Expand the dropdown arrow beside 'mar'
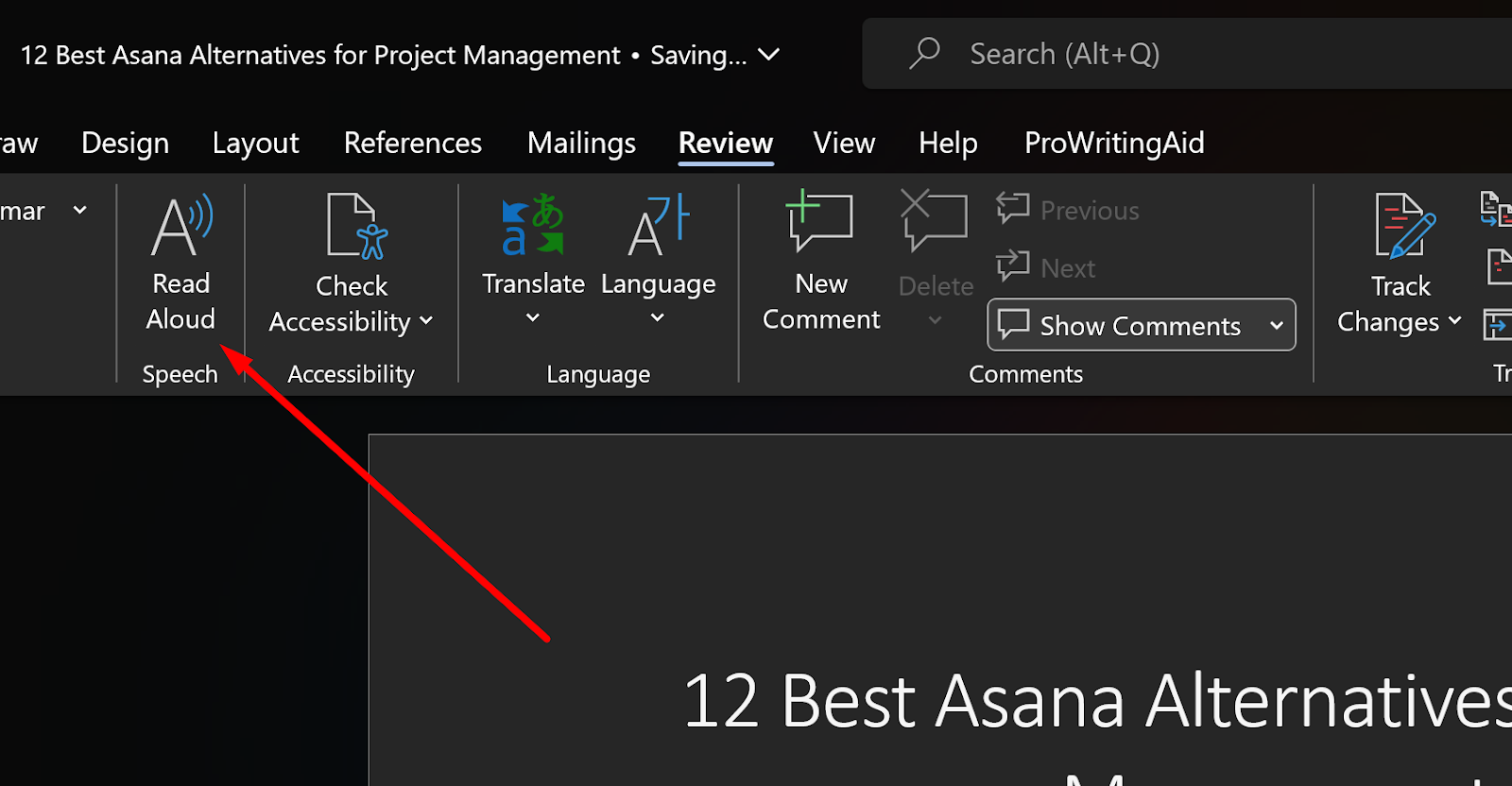This screenshot has height=786, width=1512. click(80, 210)
